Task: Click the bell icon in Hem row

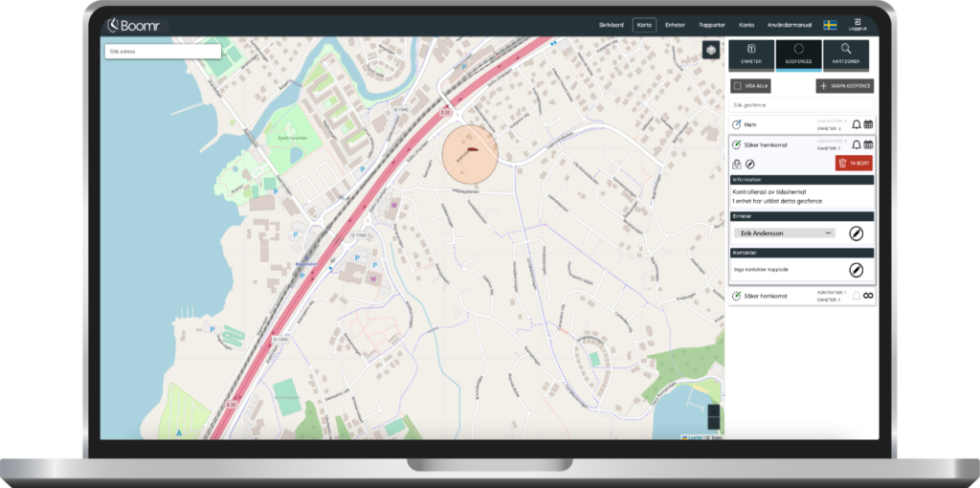Action: pos(856,124)
